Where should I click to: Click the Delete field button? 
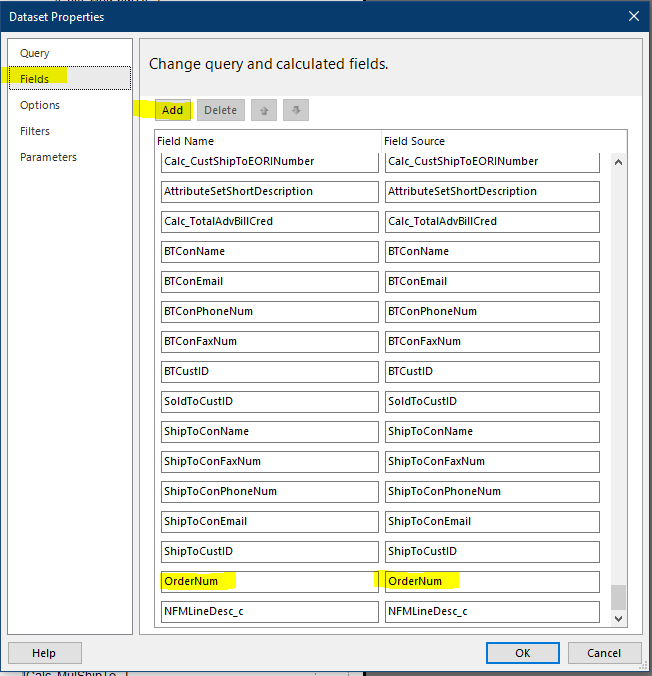(x=221, y=110)
